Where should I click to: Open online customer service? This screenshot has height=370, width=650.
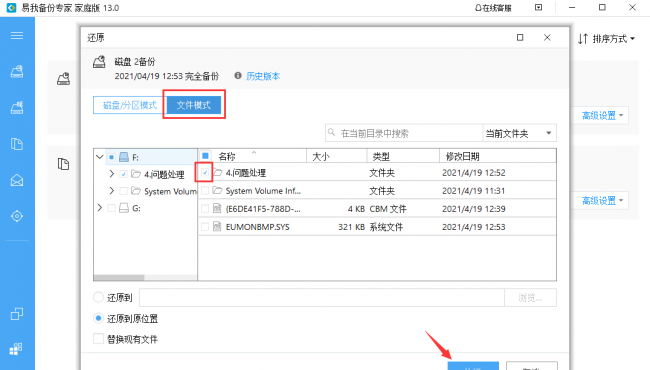coord(493,8)
